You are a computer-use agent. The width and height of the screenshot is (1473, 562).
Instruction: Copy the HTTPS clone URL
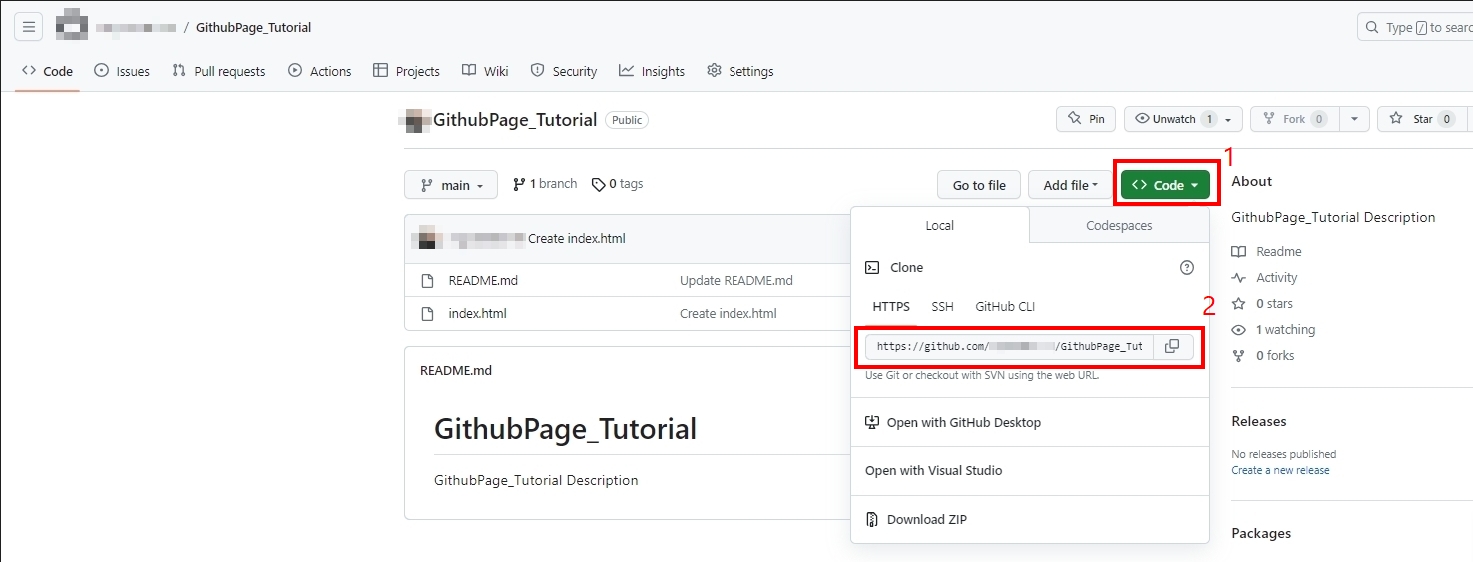pyautogui.click(x=1173, y=346)
